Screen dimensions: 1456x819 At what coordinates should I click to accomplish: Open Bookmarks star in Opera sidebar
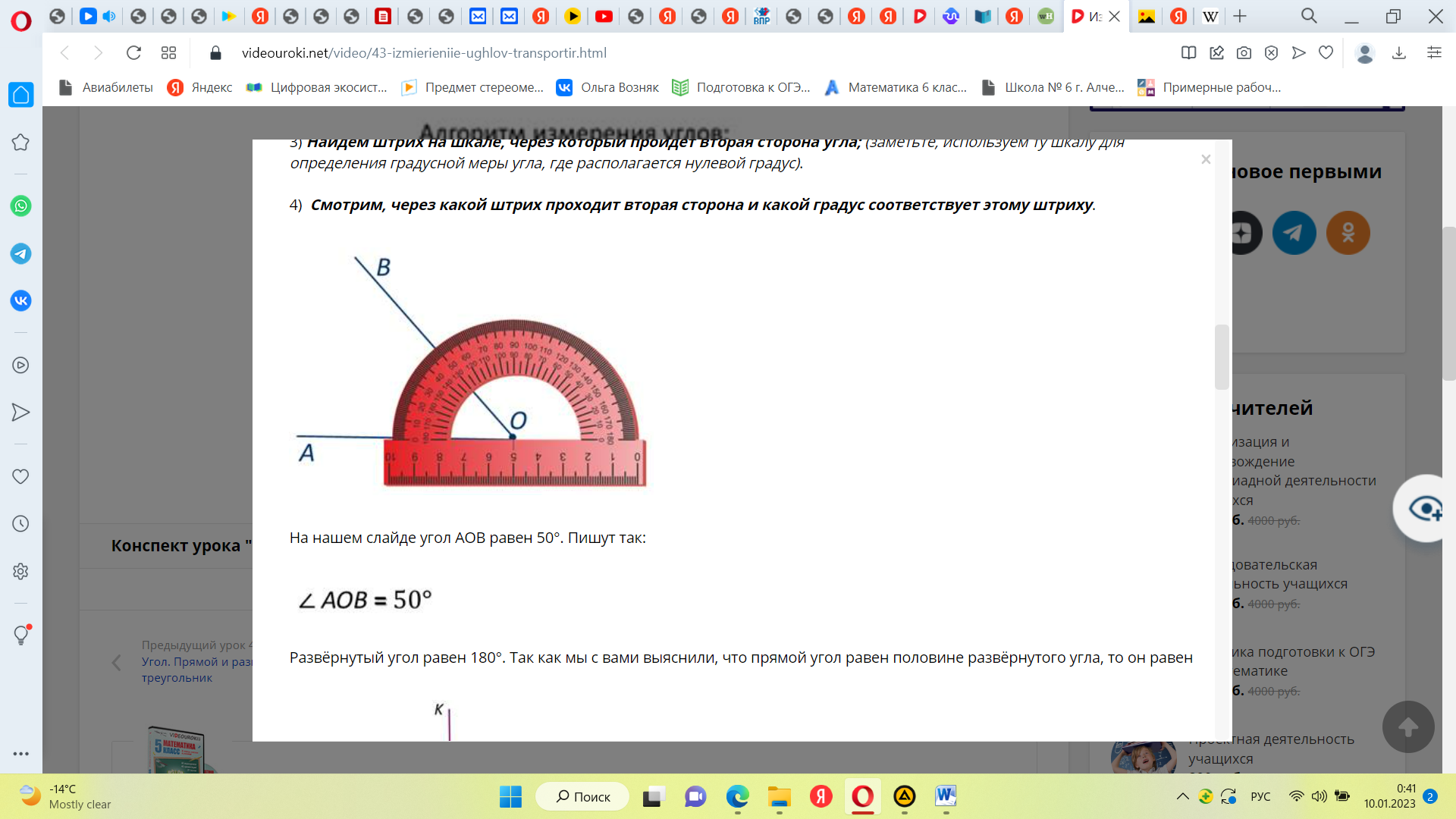tap(20, 143)
